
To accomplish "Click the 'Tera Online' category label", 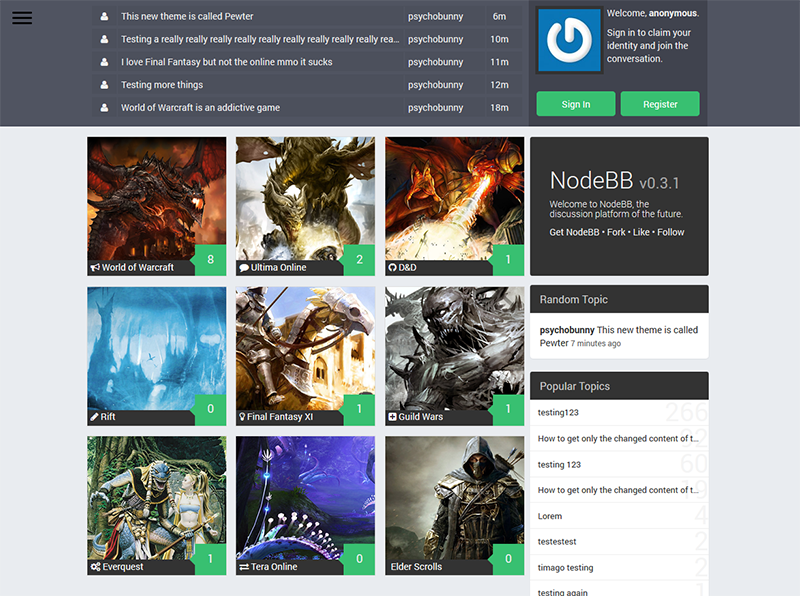I will point(274,567).
